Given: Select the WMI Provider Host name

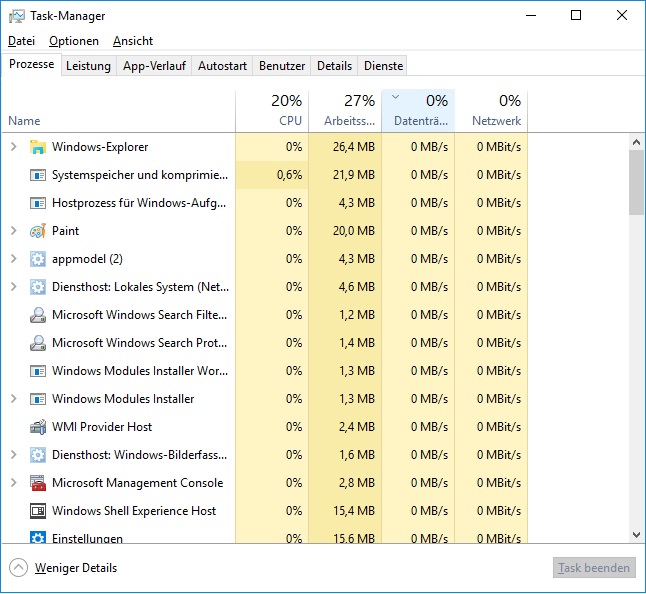Looking at the screenshot, I should click(x=102, y=427).
